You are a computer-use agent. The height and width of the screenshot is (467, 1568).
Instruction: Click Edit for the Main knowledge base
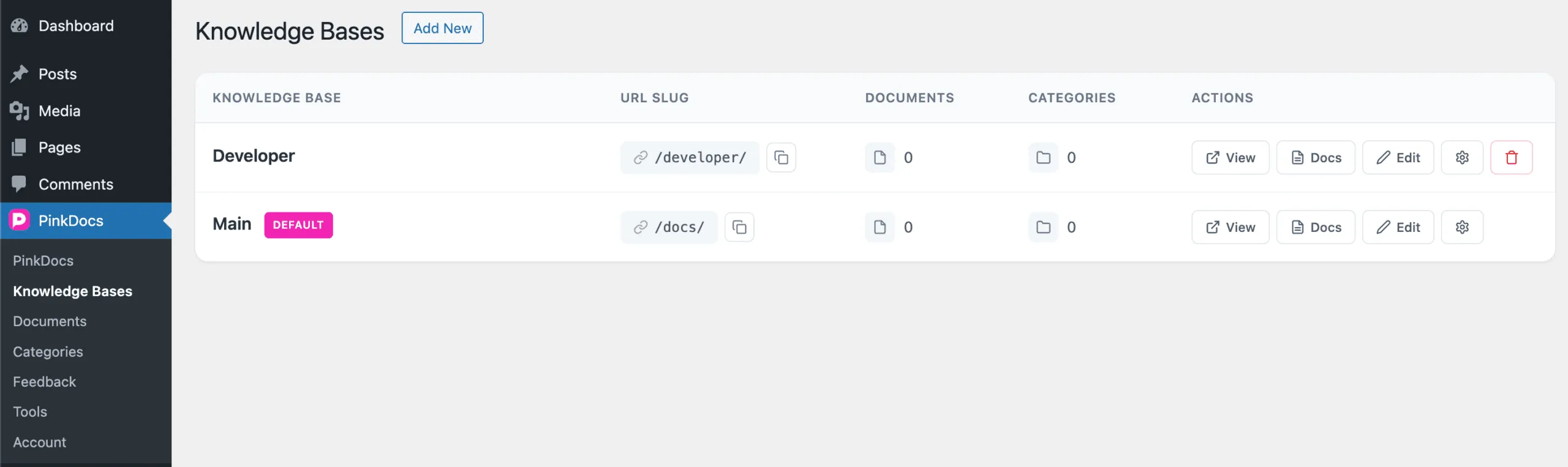click(1398, 226)
